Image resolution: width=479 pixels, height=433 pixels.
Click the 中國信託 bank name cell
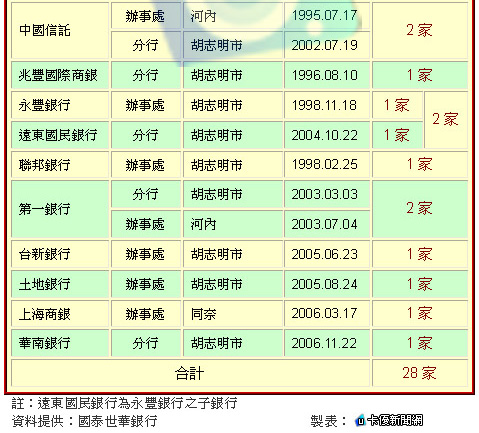point(60,30)
